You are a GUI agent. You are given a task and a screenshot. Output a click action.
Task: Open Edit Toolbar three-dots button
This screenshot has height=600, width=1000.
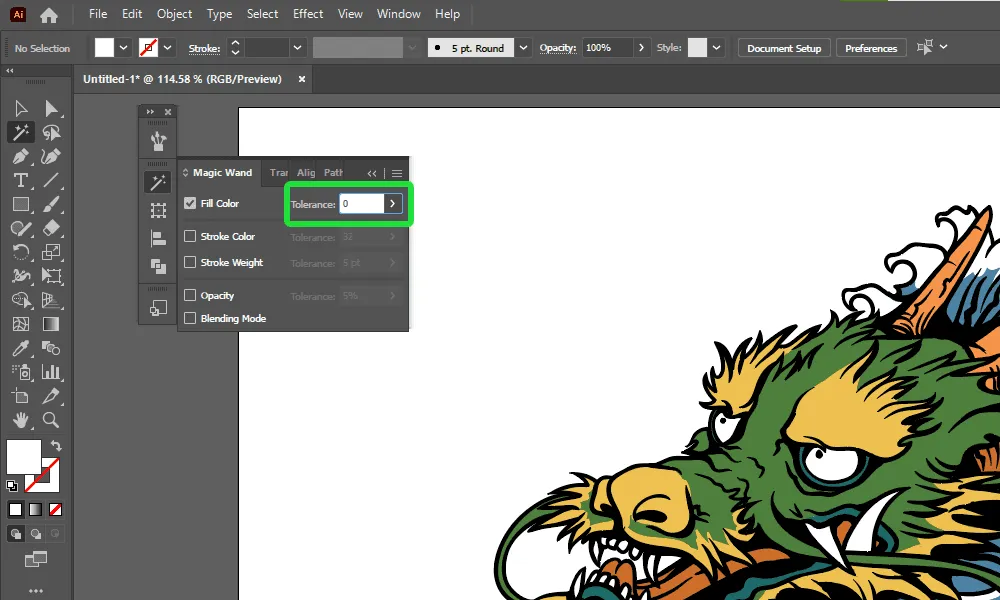click(x=36, y=591)
